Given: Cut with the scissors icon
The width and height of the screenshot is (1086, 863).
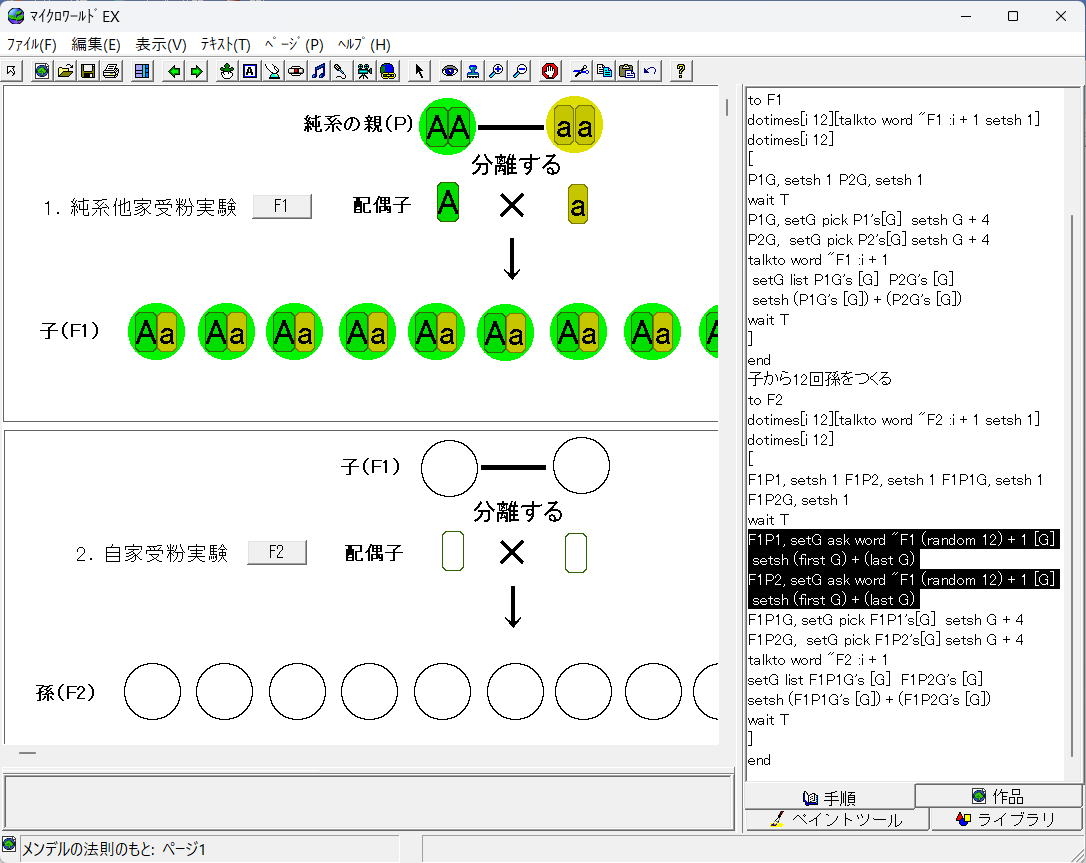Looking at the screenshot, I should (581, 71).
